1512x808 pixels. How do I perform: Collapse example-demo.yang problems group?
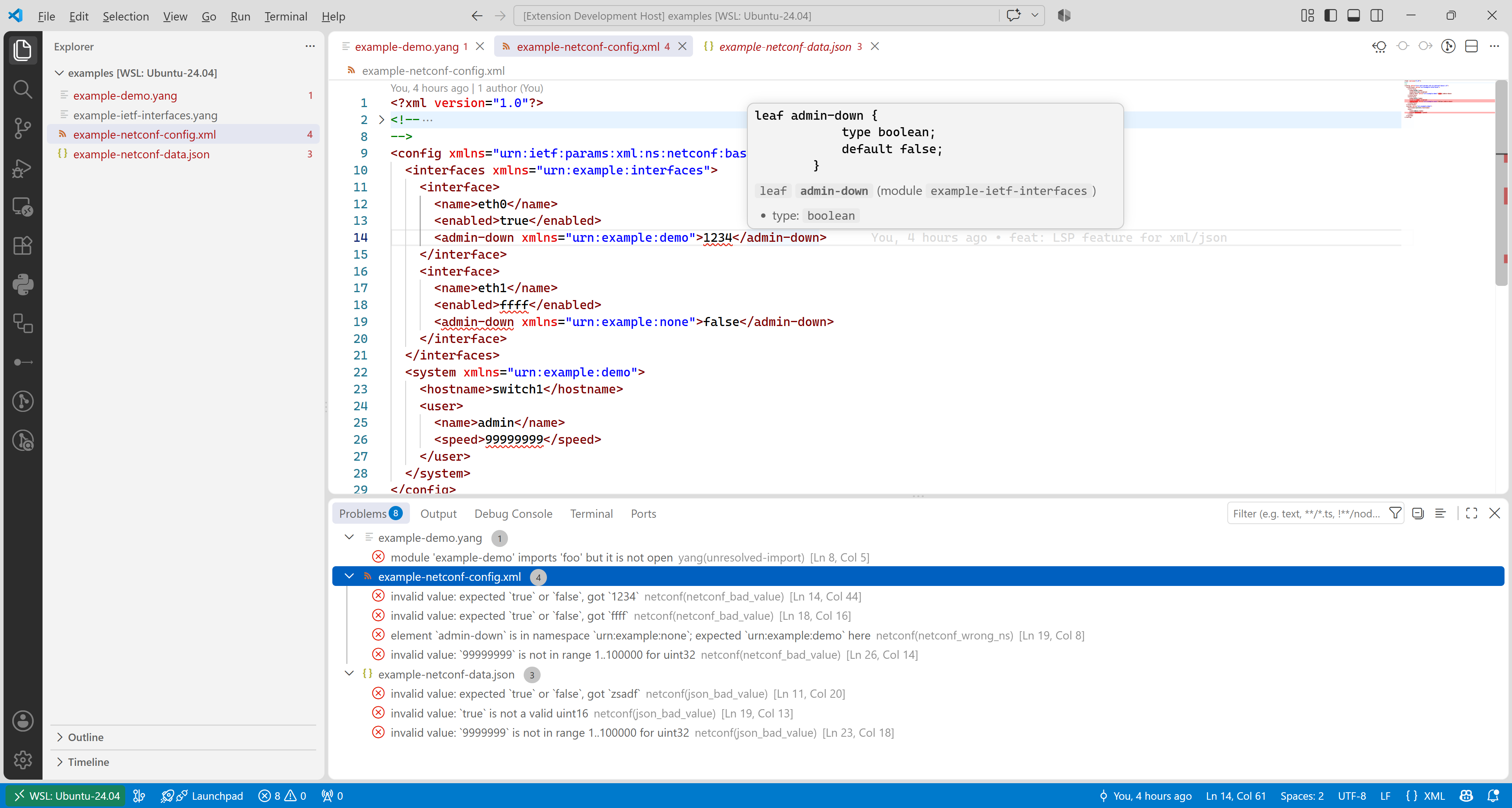(x=349, y=537)
